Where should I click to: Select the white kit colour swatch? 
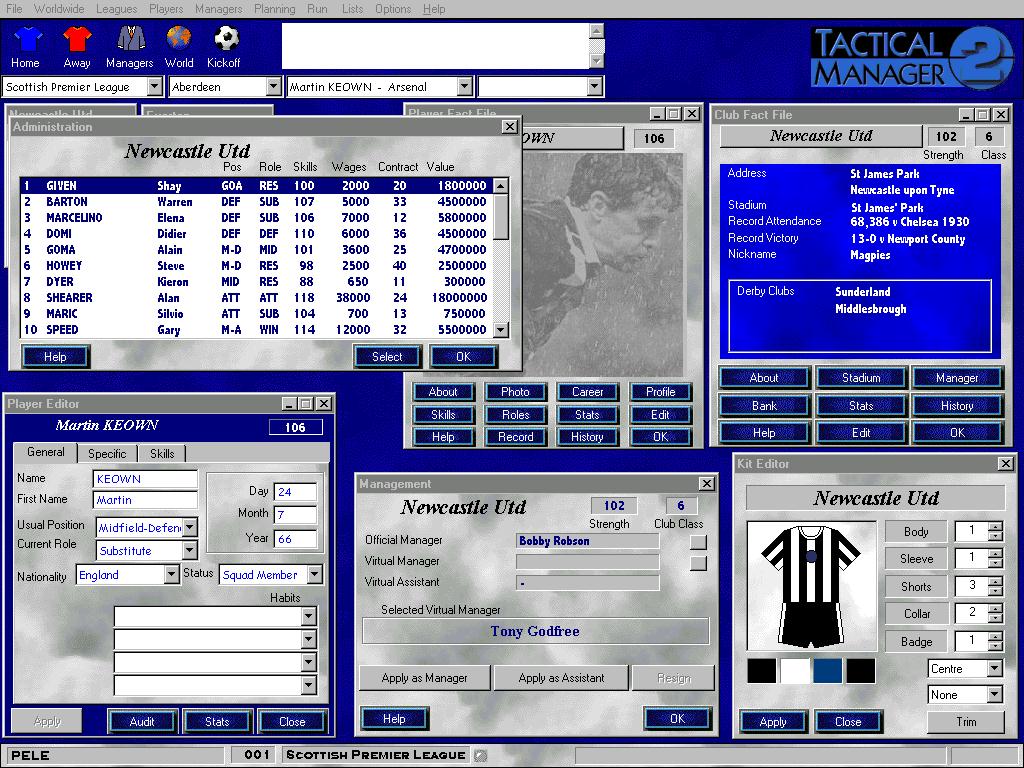click(x=795, y=671)
